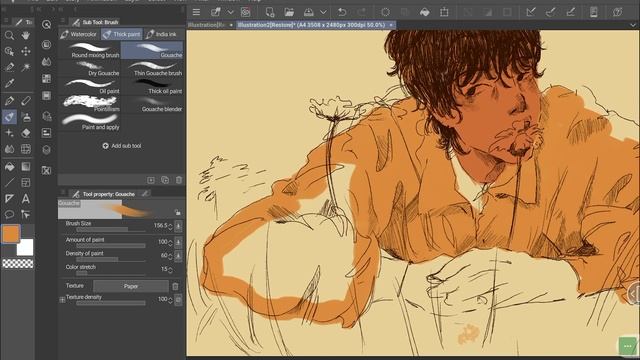
Task: Toggle Amount of paint dynamics button
Action: coord(178,242)
